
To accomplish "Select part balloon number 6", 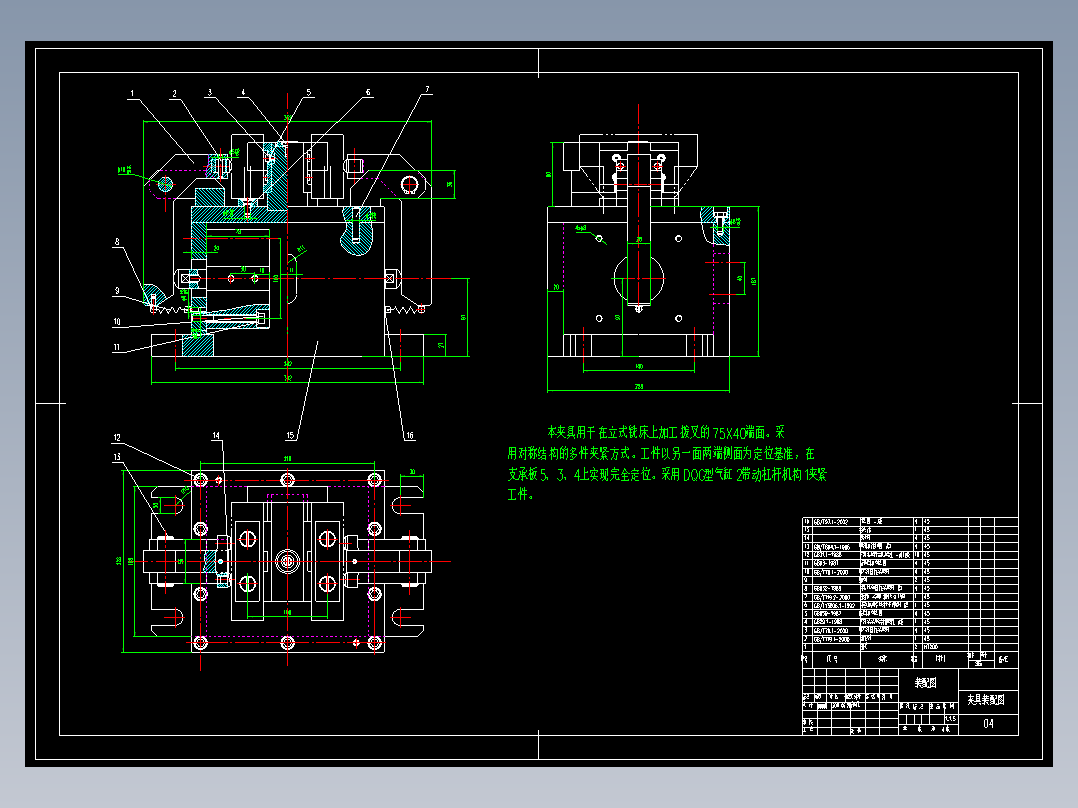I will coord(368,92).
